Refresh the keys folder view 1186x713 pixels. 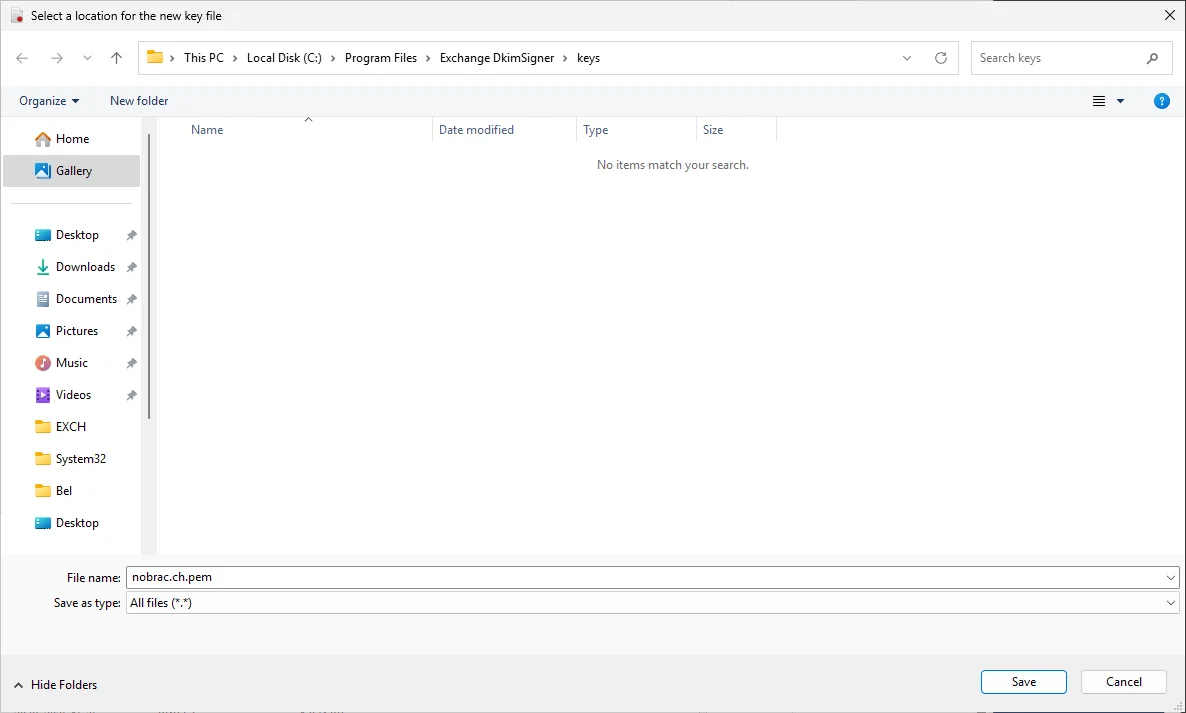pyautogui.click(x=941, y=58)
